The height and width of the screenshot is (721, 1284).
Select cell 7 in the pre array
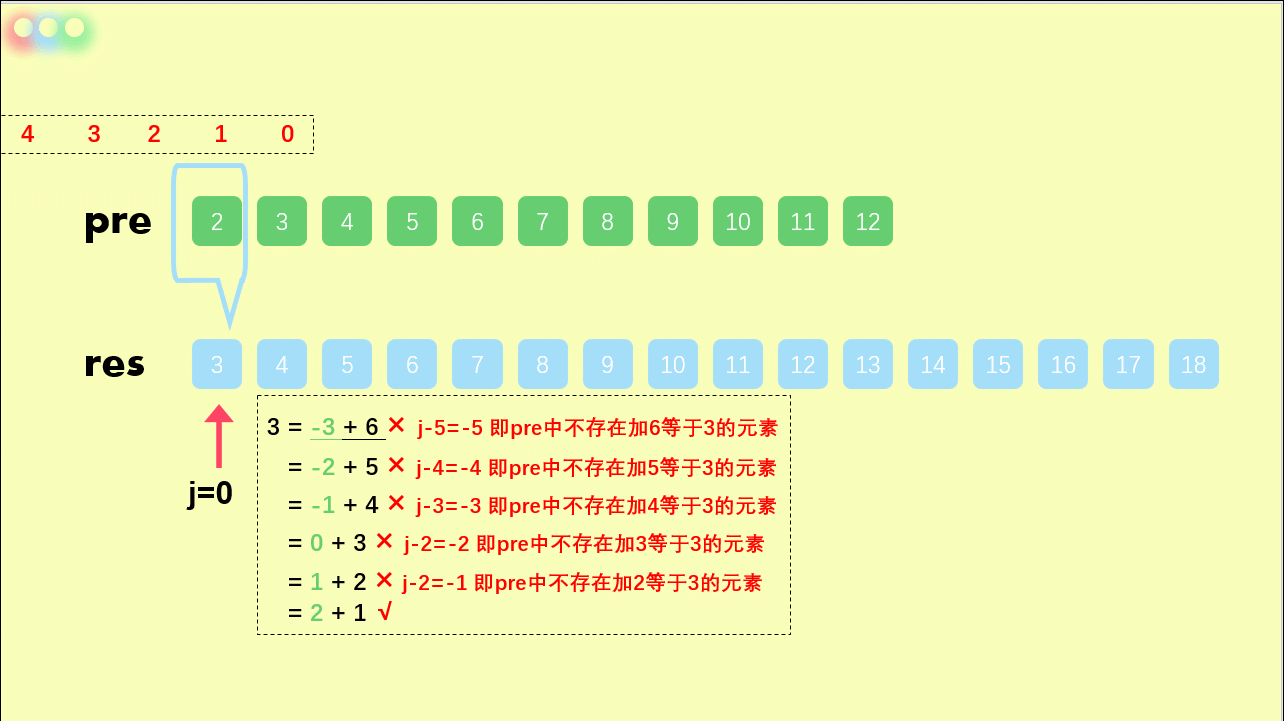point(542,221)
